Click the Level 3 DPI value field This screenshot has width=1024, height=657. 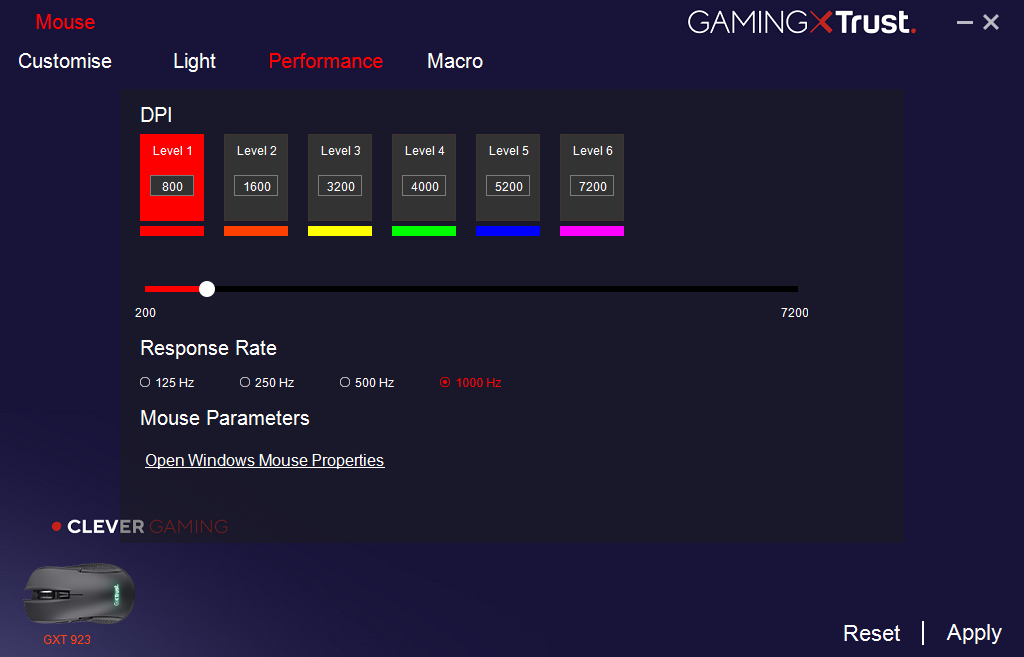[x=340, y=186]
